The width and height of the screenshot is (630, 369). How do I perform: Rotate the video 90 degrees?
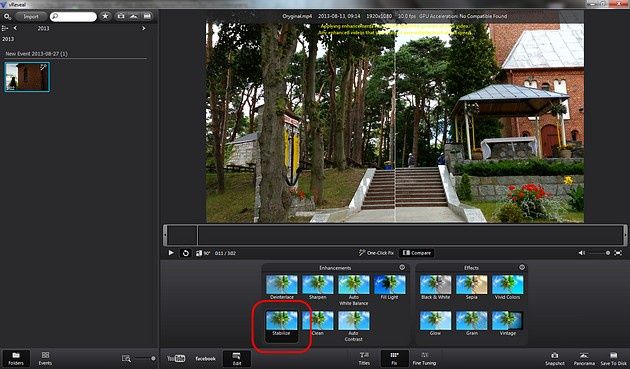click(203, 253)
